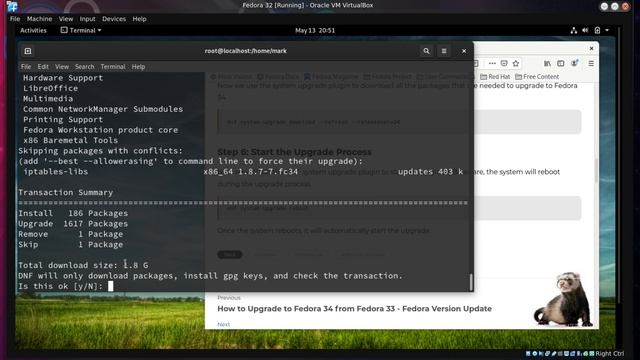
Task: Close the terminal window with X
Action: click(464, 51)
